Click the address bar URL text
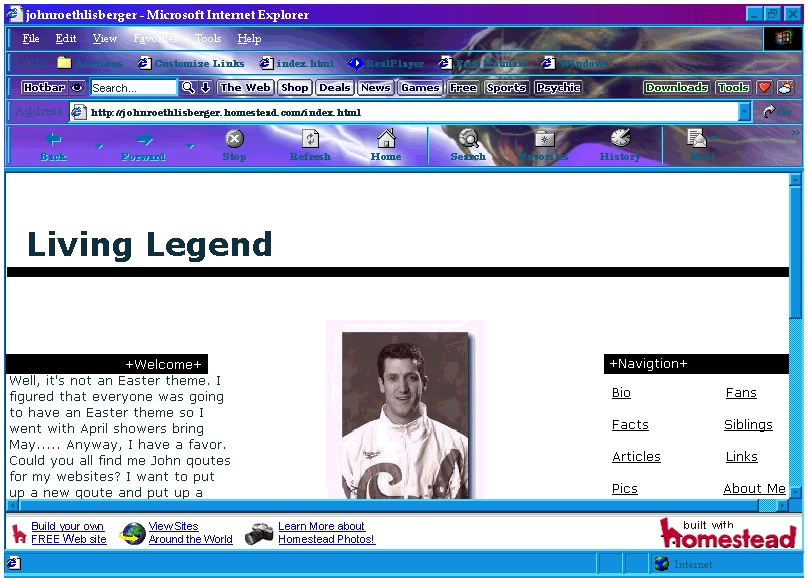Viewport: 808px width, 578px height. (226, 112)
